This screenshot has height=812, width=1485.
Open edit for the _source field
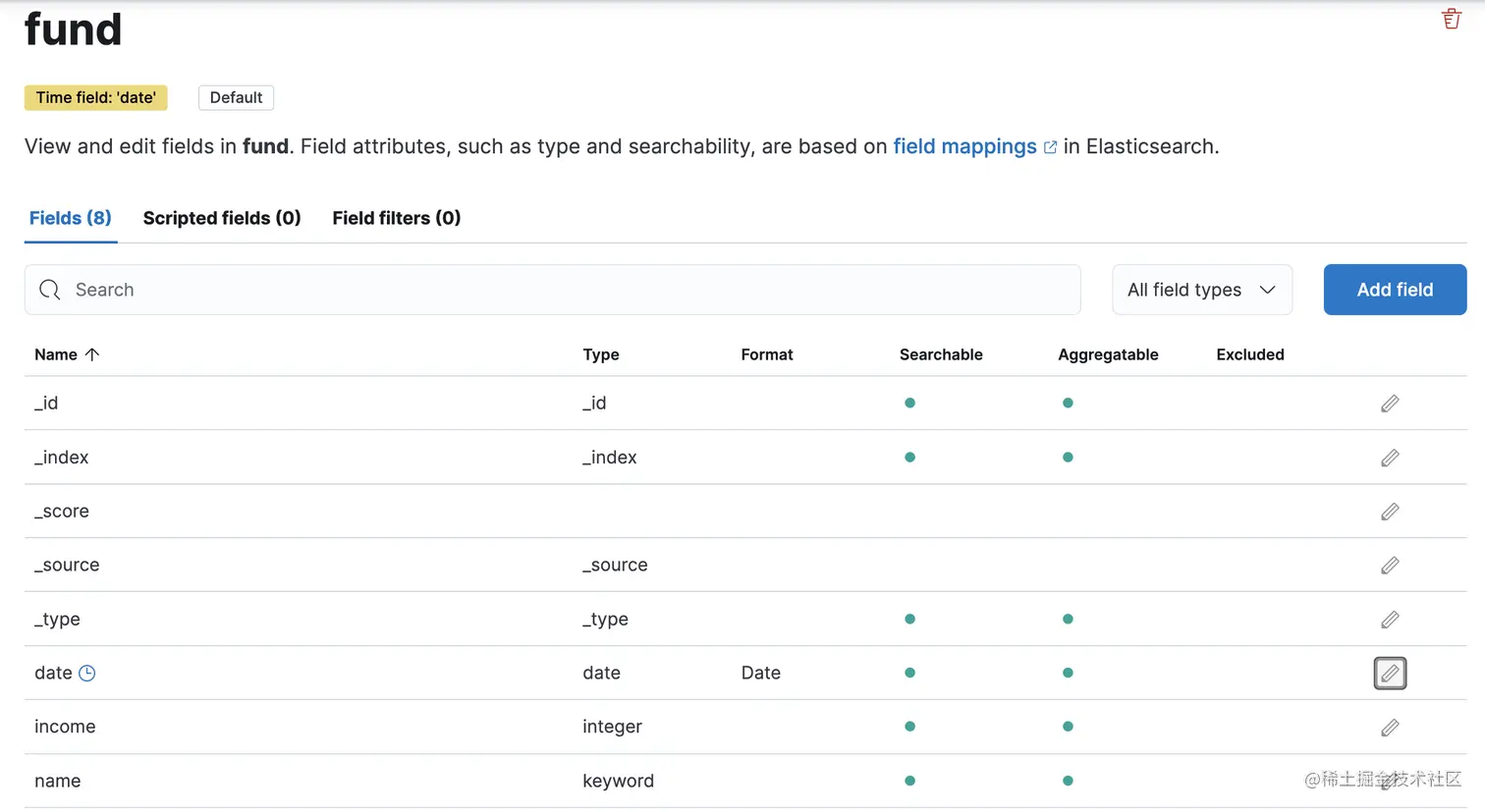click(1390, 566)
